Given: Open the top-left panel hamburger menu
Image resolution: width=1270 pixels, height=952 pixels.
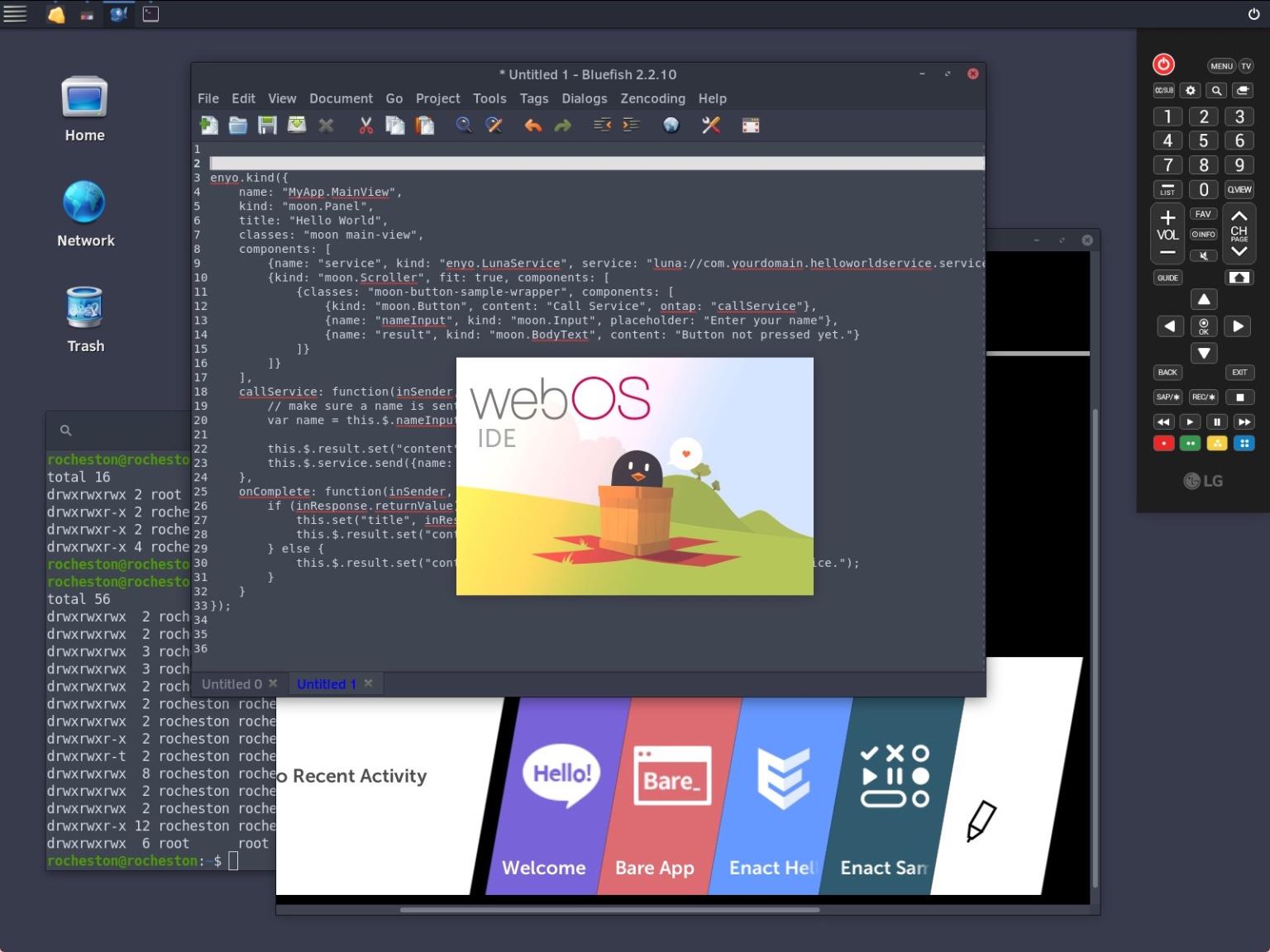Looking at the screenshot, I should point(15,14).
